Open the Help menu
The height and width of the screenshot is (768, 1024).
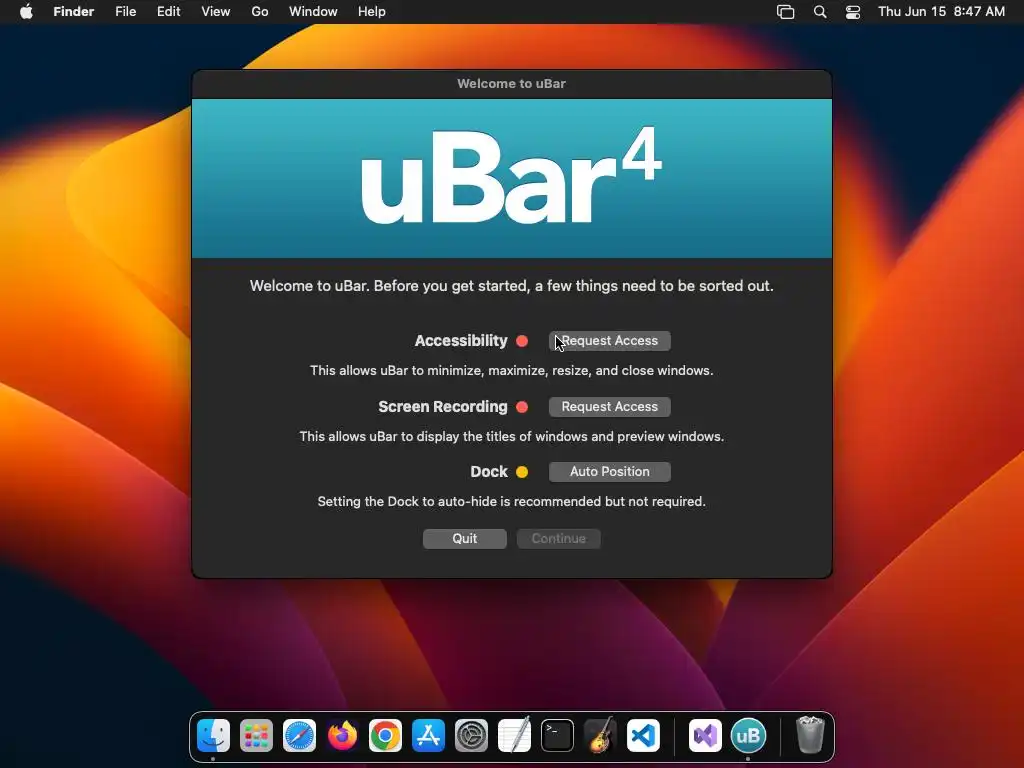pyautogui.click(x=372, y=12)
